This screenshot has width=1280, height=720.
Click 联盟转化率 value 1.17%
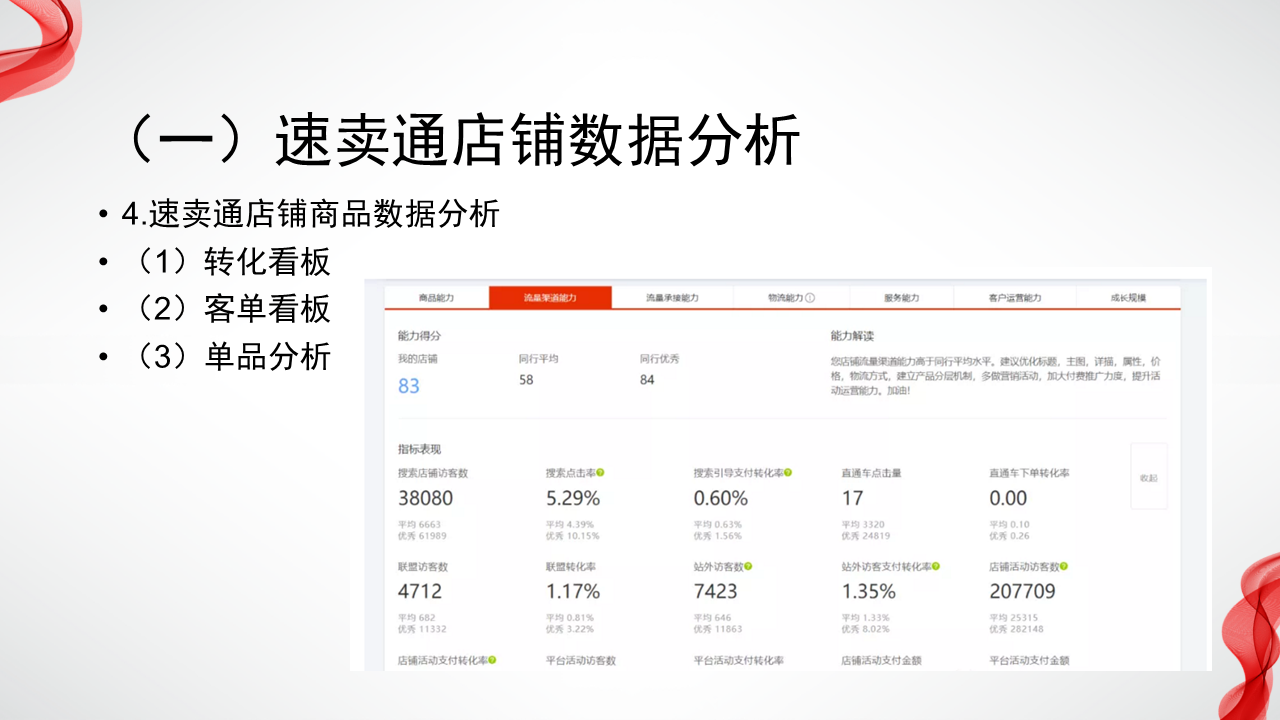coord(573,591)
